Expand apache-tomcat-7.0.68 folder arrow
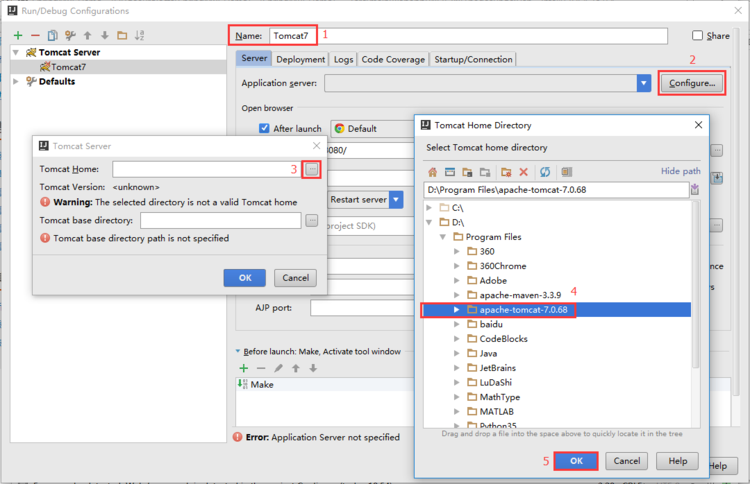Viewport: 750px width, 484px height. (x=457, y=310)
